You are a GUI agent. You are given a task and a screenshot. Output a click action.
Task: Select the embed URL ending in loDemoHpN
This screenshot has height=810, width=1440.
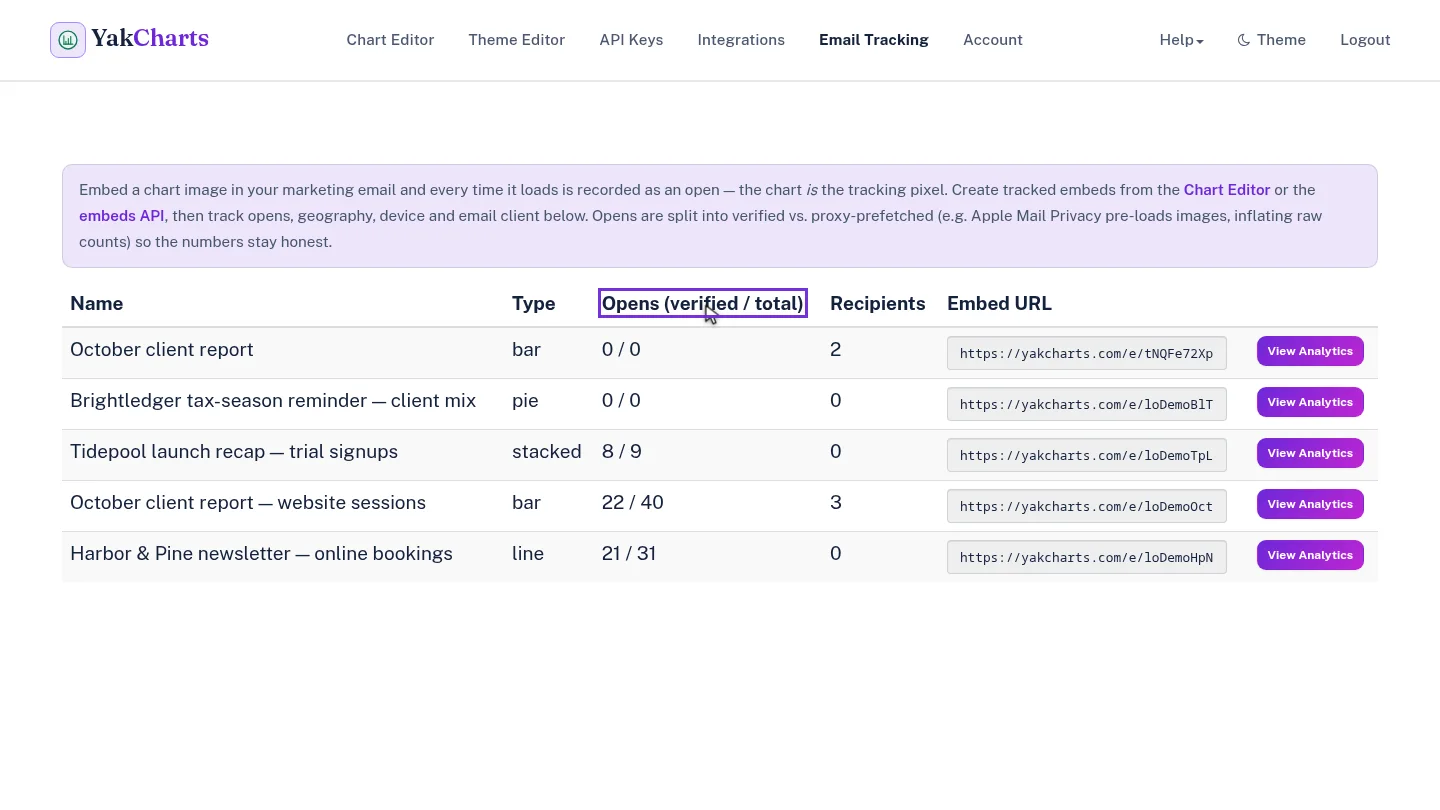1086,557
